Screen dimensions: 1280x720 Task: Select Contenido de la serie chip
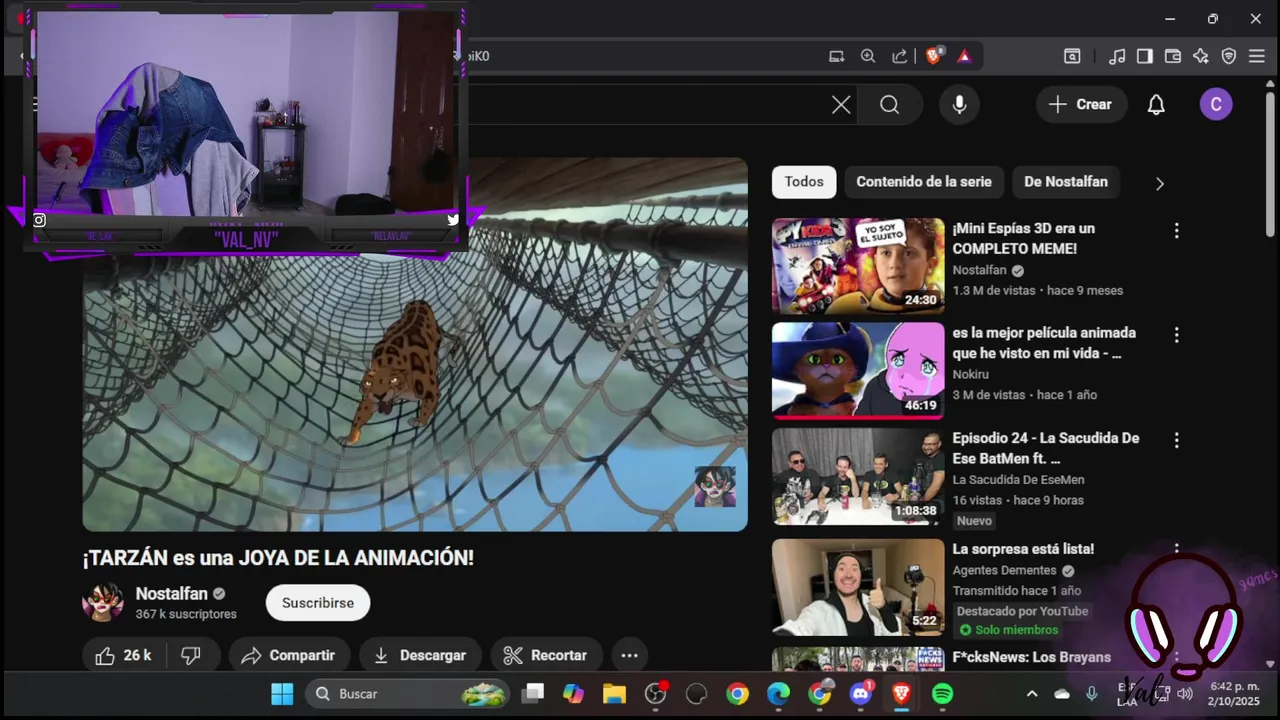coord(924,182)
